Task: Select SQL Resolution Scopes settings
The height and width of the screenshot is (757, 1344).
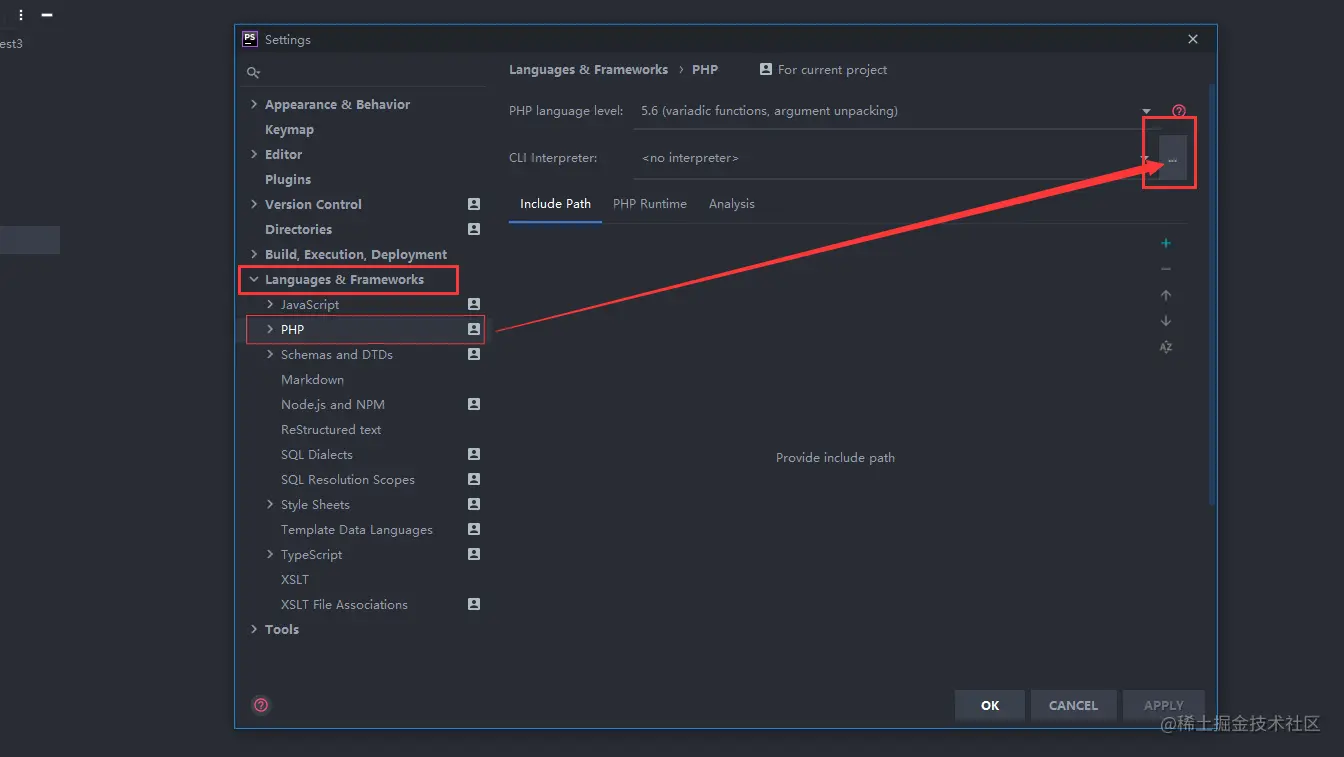Action: click(x=348, y=479)
